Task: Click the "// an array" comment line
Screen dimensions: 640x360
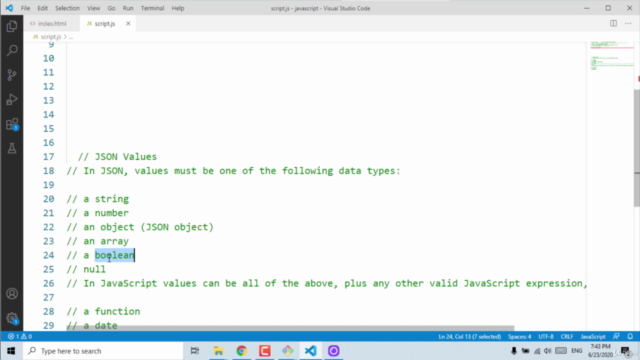Action: [x=98, y=241]
